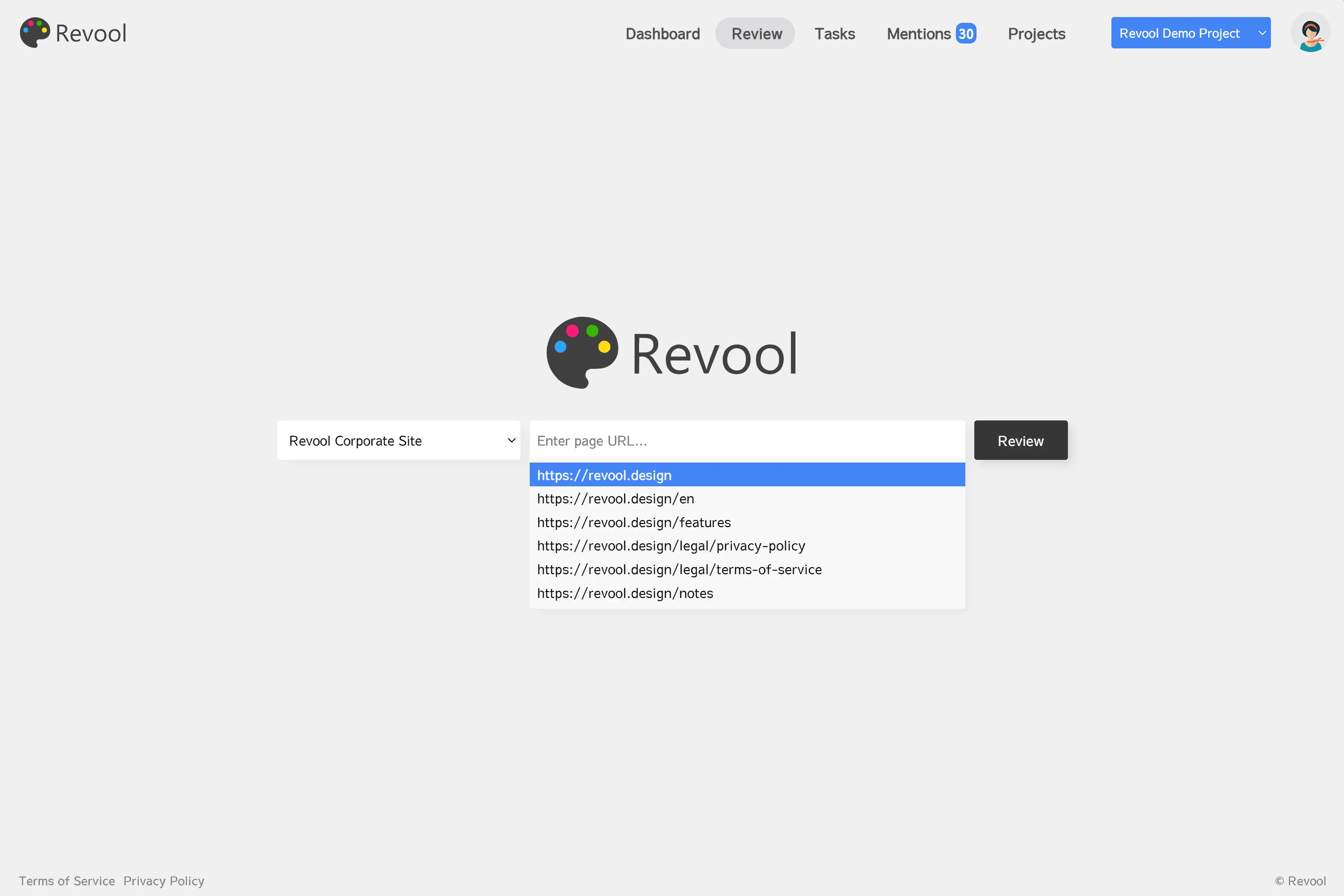Open the Terms of Service footer link

67,881
